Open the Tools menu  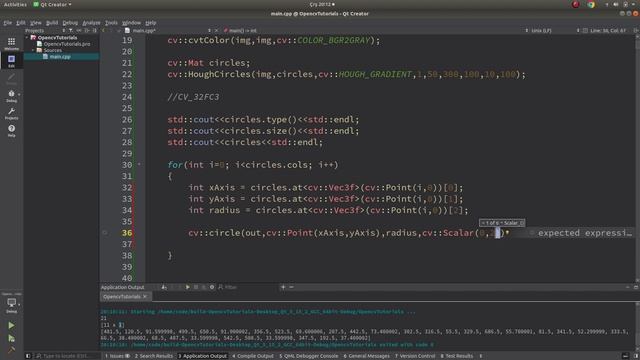pos(111,23)
